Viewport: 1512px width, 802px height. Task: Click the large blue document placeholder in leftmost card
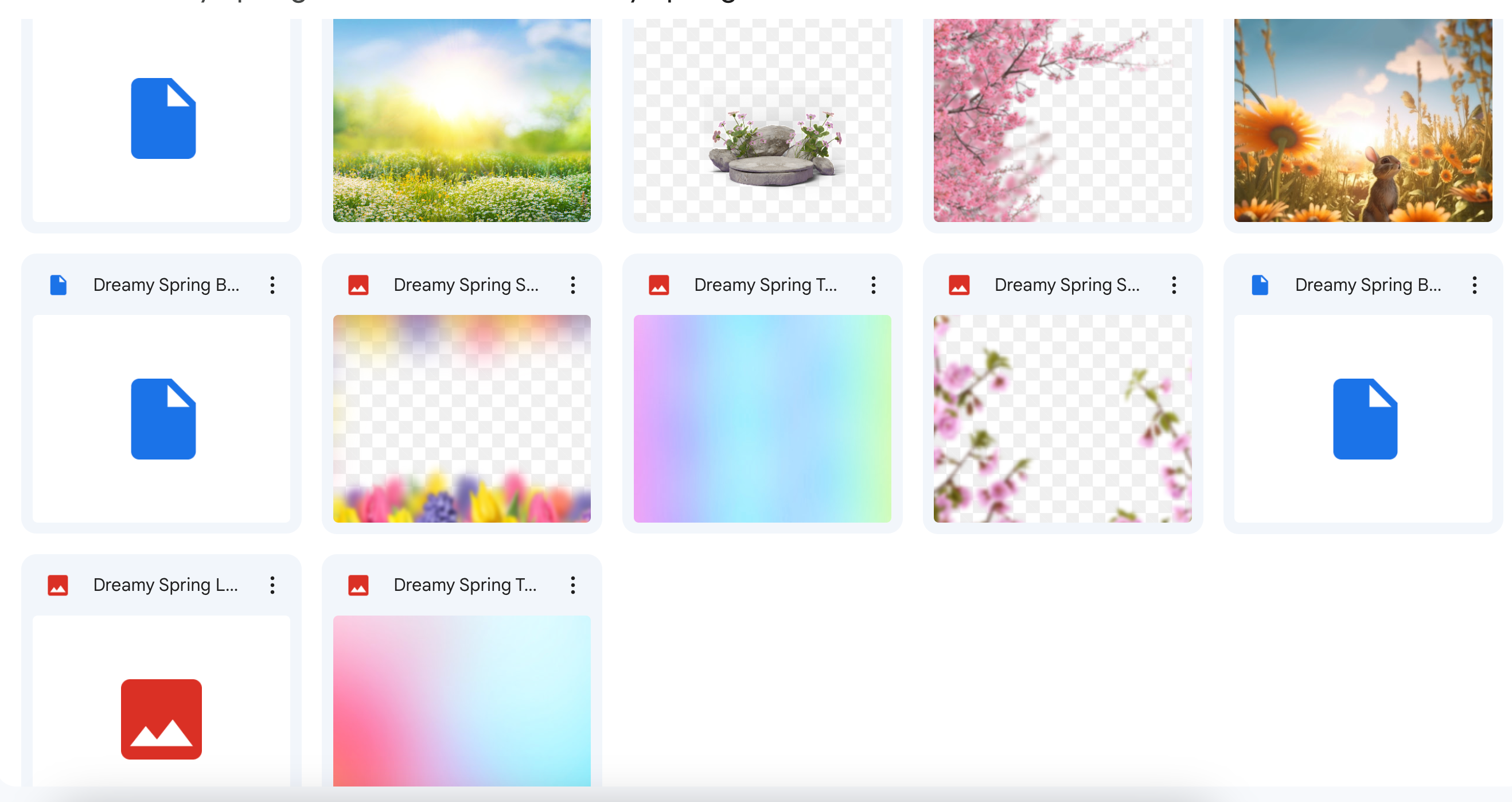[x=162, y=419]
